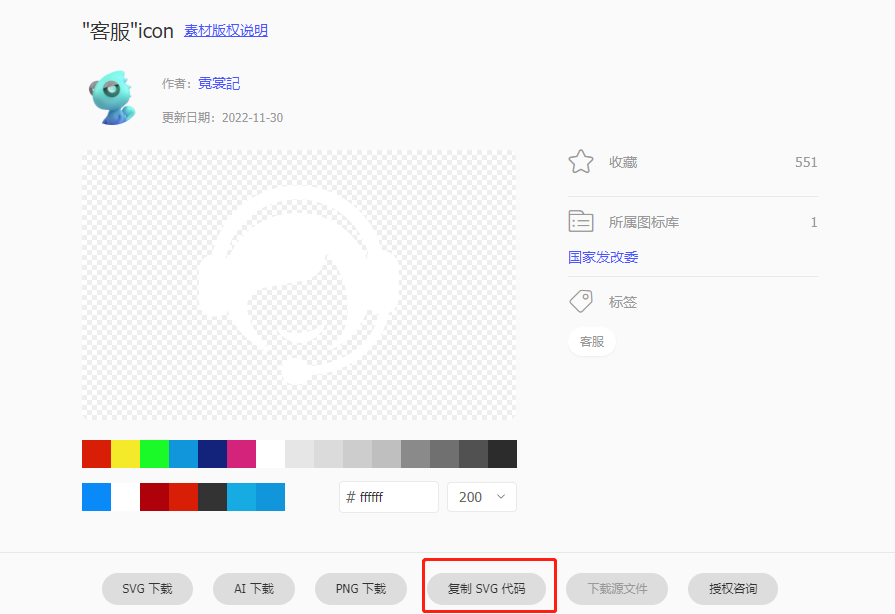
Task: Click the 授权咨询 button
Action: [733, 589]
